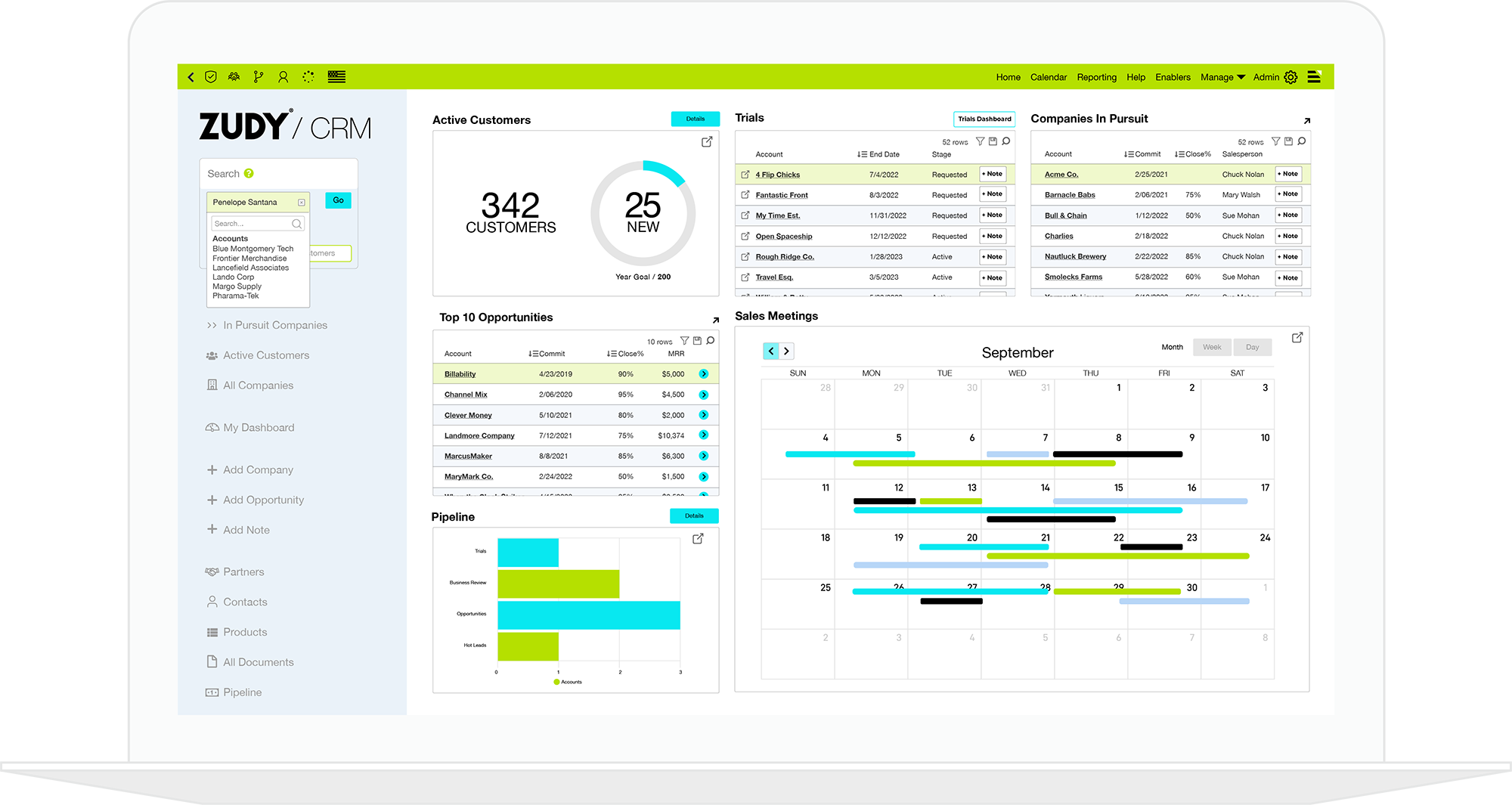The width and height of the screenshot is (1512, 805).
Task: Sort Trials by End Date column
Action: coord(878,154)
